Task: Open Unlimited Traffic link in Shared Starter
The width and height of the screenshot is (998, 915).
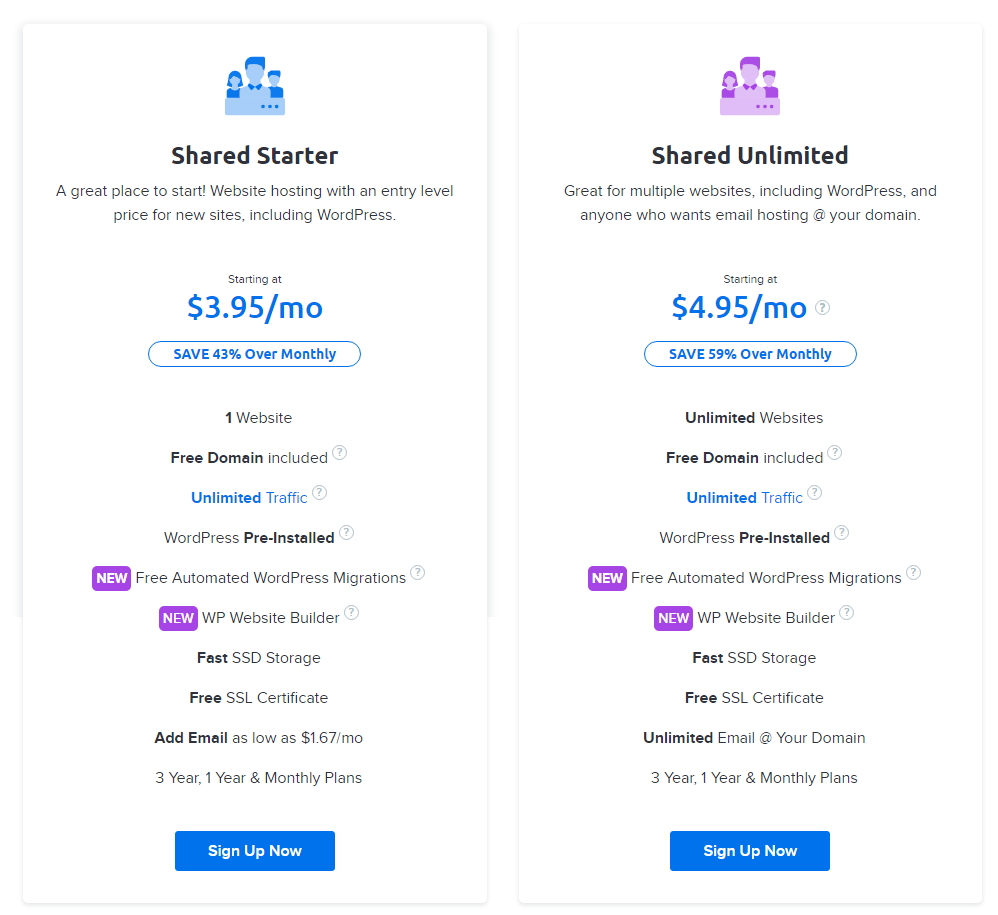Action: point(249,498)
